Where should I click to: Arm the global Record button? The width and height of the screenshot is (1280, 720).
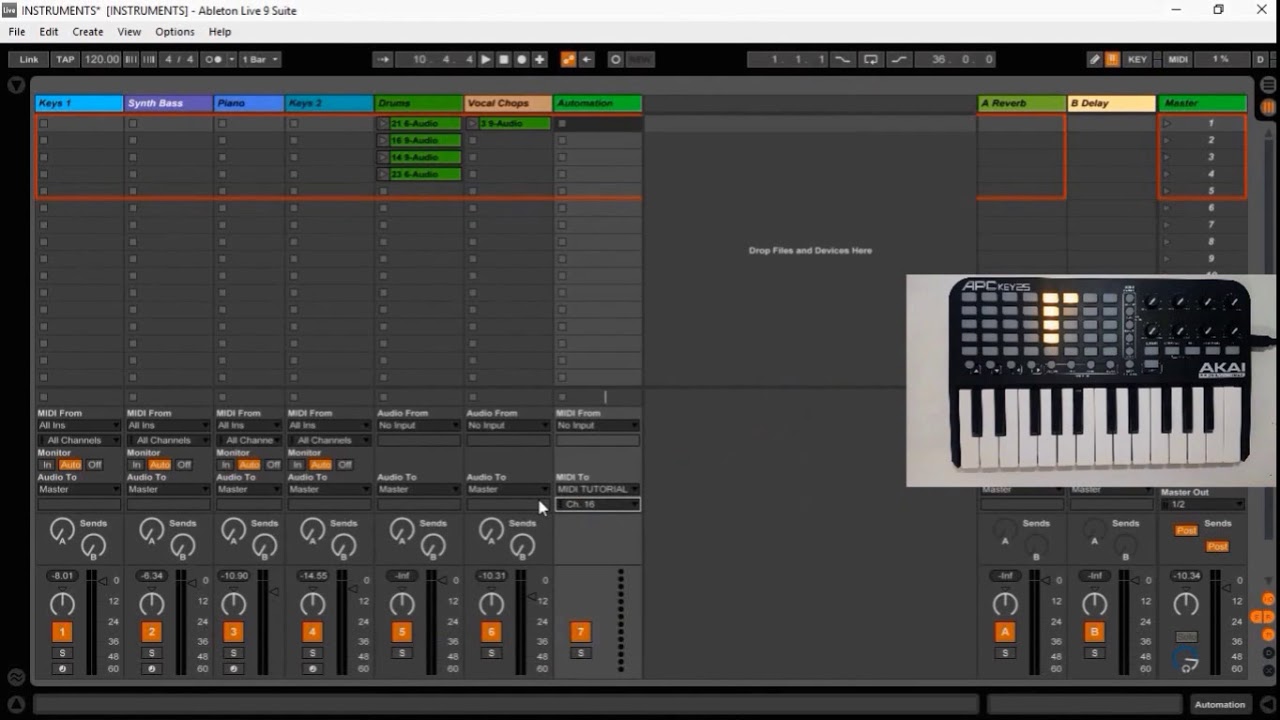[522, 59]
